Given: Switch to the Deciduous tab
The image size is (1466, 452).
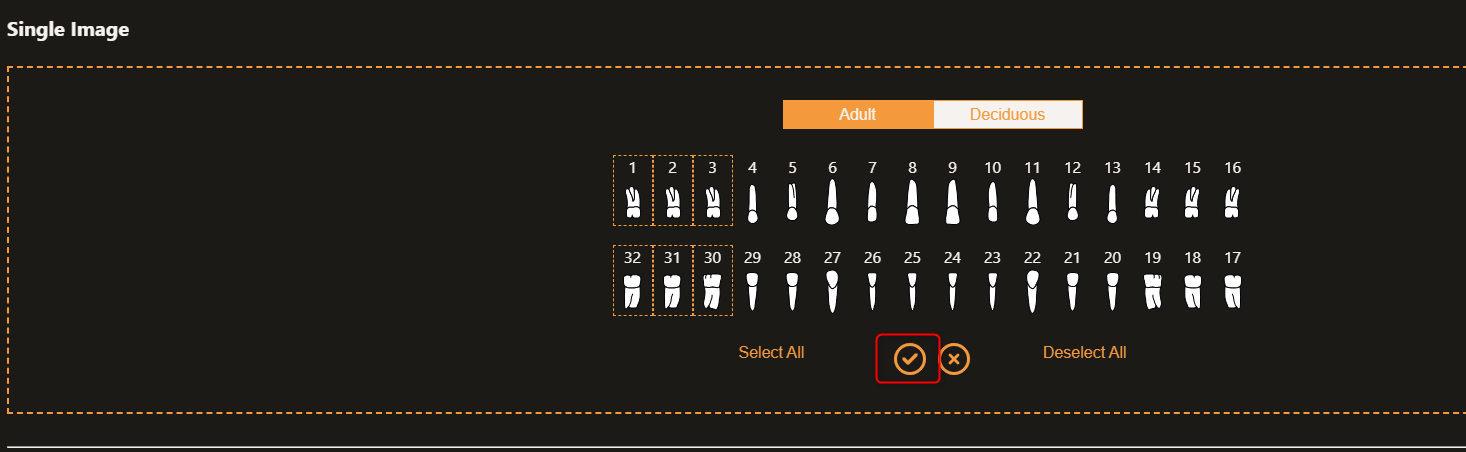Looking at the screenshot, I should coord(1007,114).
